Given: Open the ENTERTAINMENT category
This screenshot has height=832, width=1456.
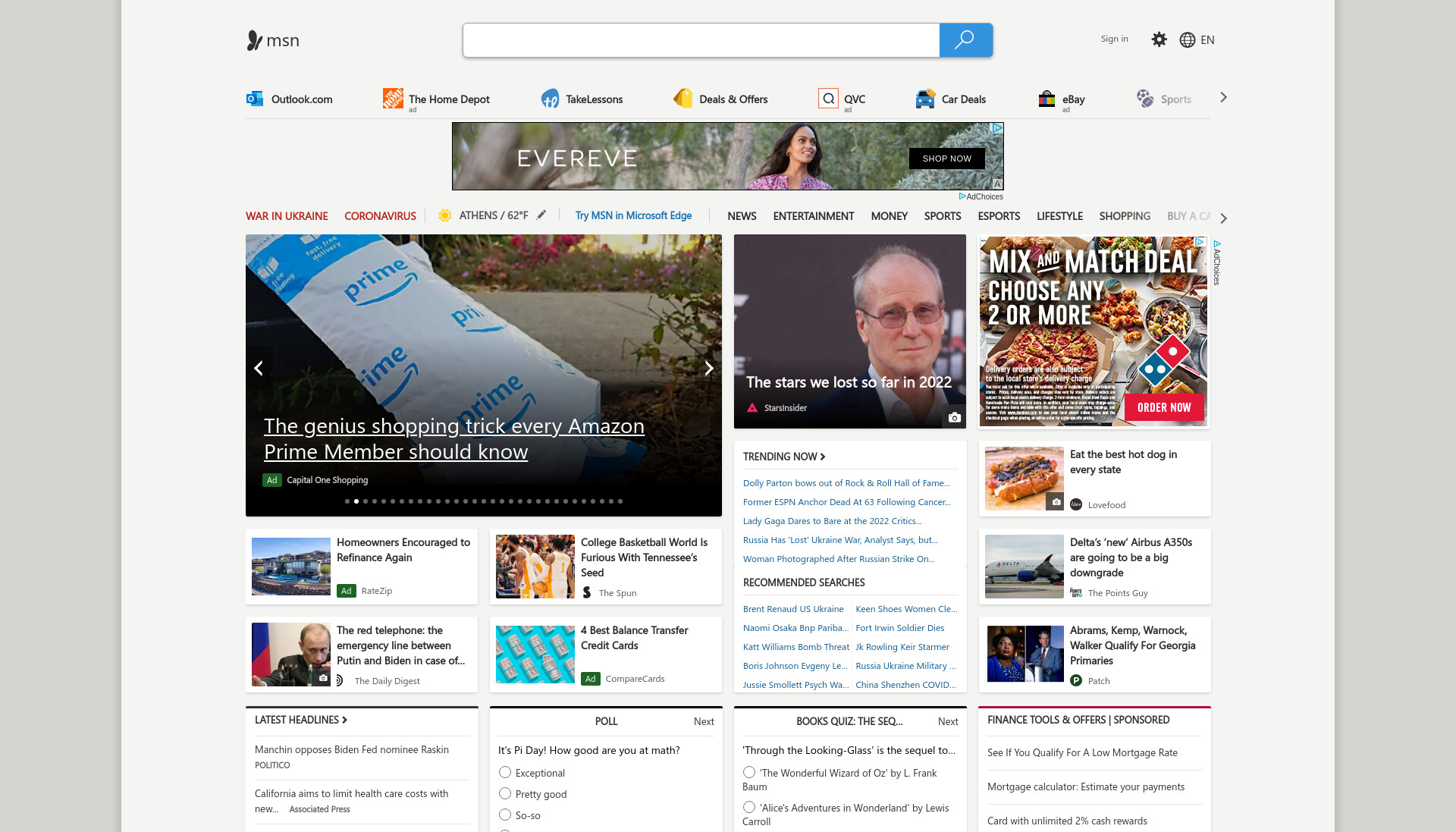Looking at the screenshot, I should click(x=814, y=216).
